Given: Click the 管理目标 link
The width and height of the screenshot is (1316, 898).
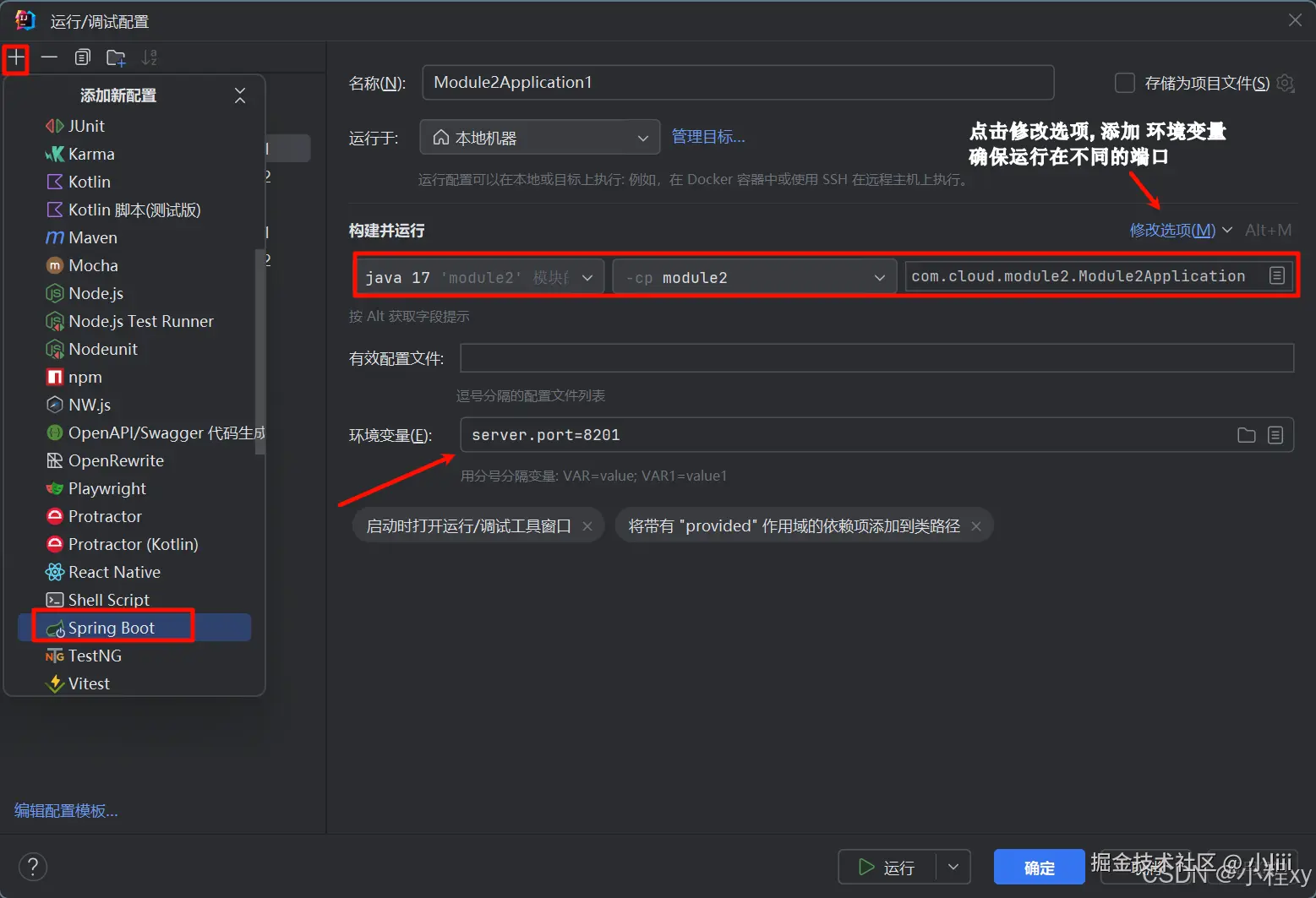Looking at the screenshot, I should click(x=708, y=136).
